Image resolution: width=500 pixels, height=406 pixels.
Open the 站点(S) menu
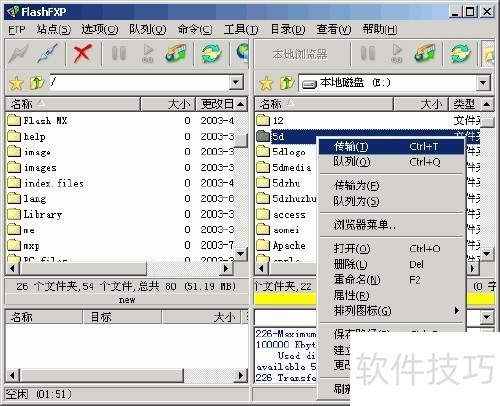pos(54,29)
